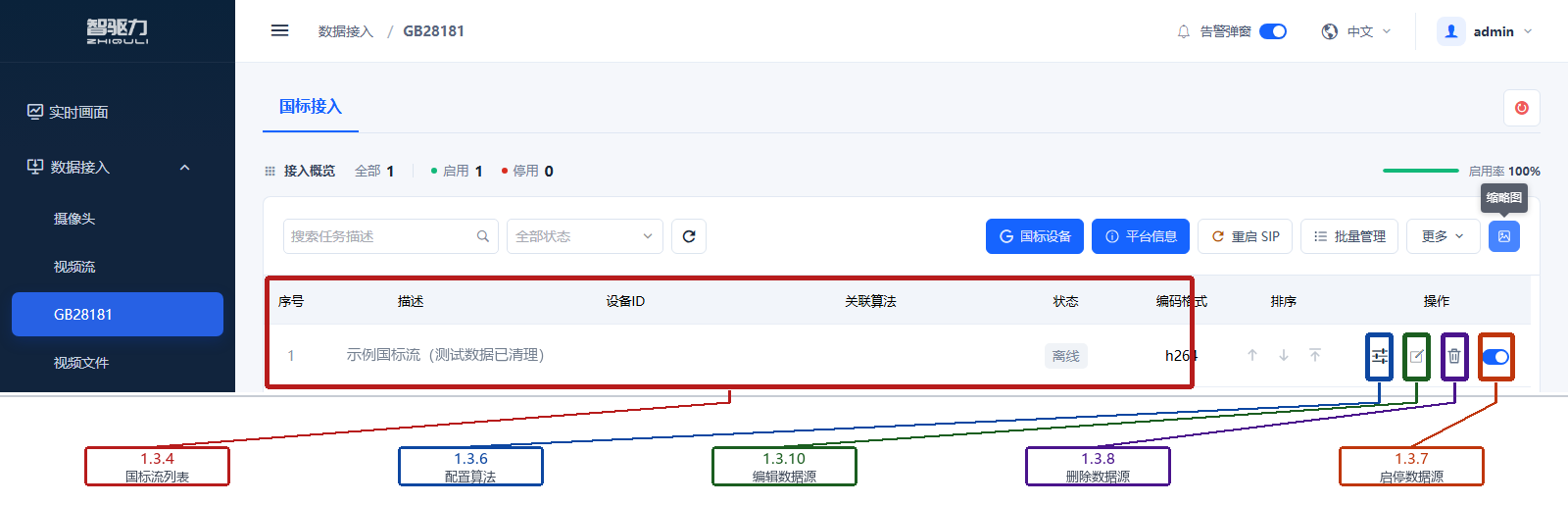Click the admin avatar icon
Screen dimensions: 1568x505
1451,31
